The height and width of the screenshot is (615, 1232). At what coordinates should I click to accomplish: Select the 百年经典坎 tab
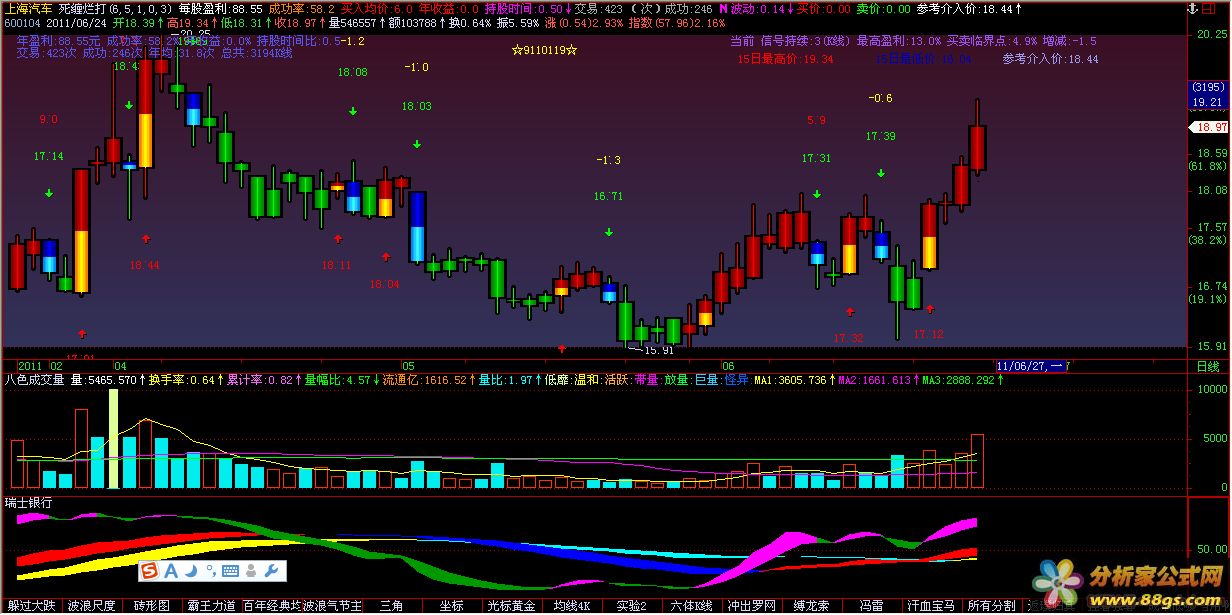271,606
